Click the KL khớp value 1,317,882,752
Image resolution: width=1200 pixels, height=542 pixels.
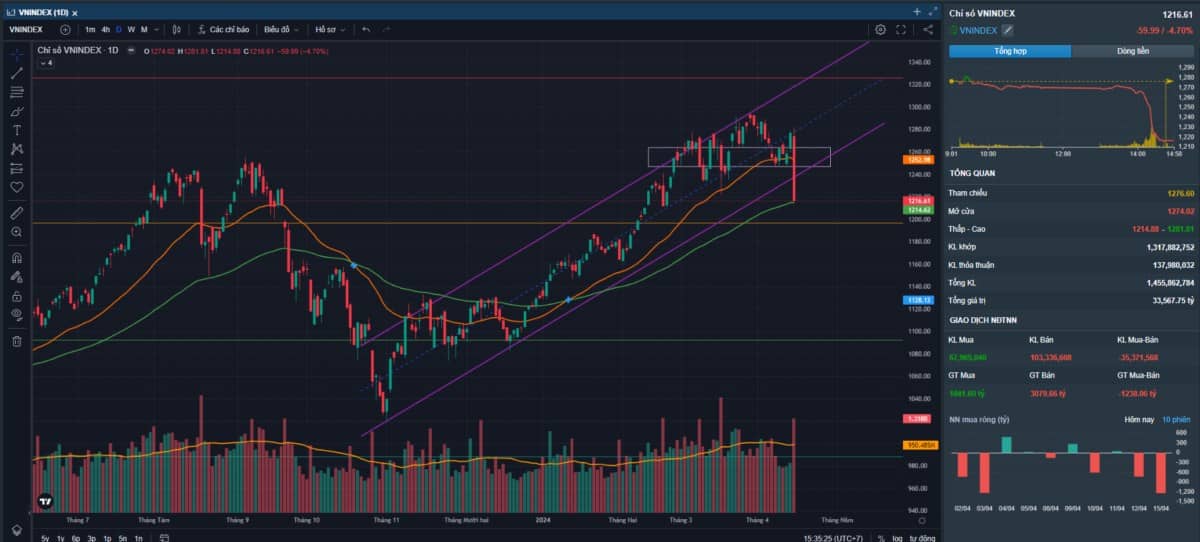point(1171,246)
